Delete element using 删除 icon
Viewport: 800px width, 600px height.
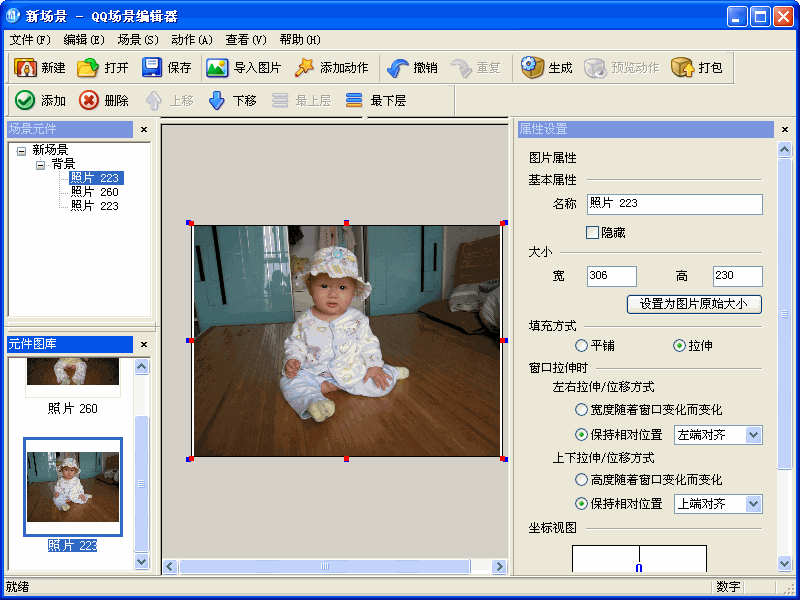pos(89,100)
